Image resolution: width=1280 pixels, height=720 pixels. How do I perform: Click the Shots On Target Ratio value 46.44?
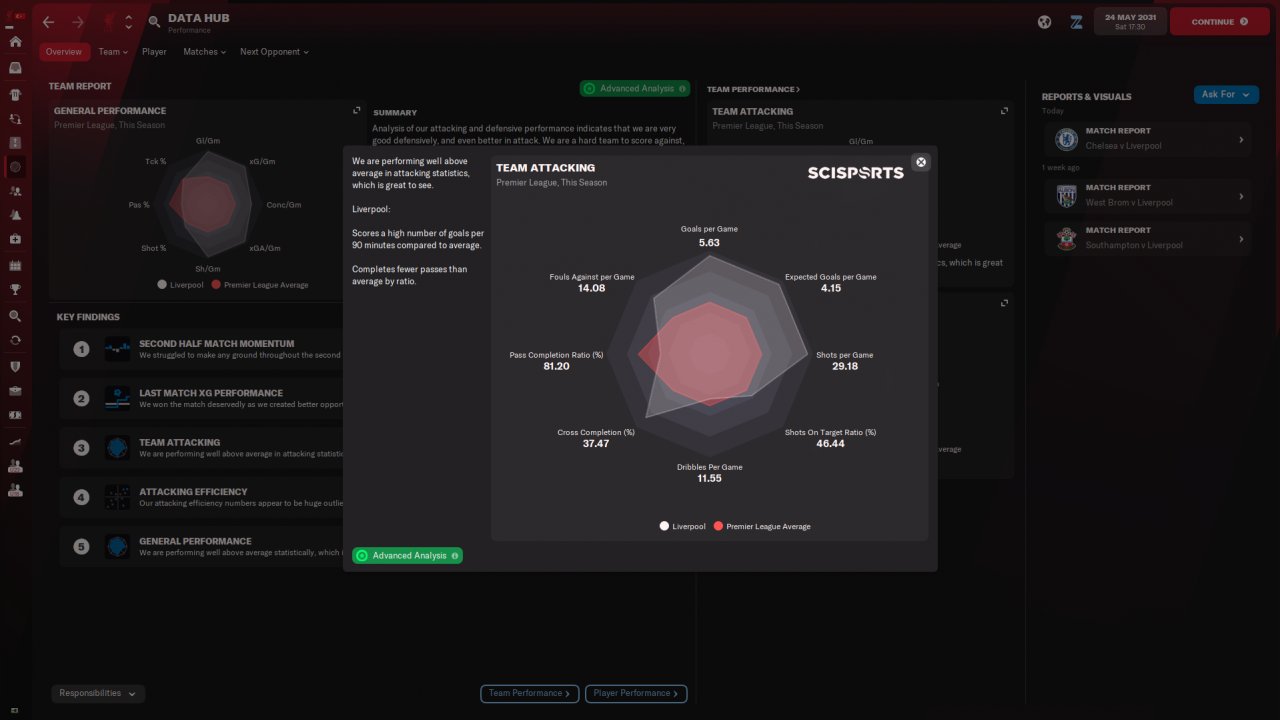[x=830, y=444]
